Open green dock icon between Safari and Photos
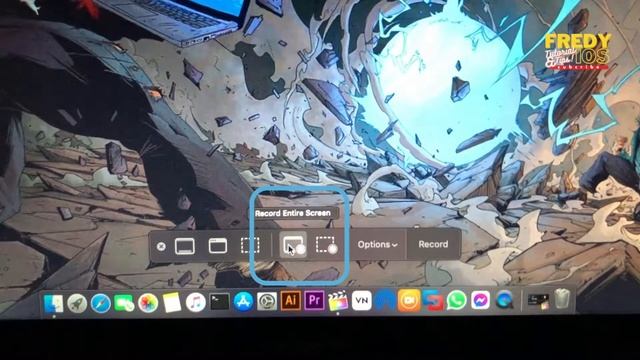Viewport: 640px width, 360px height. tap(124, 303)
